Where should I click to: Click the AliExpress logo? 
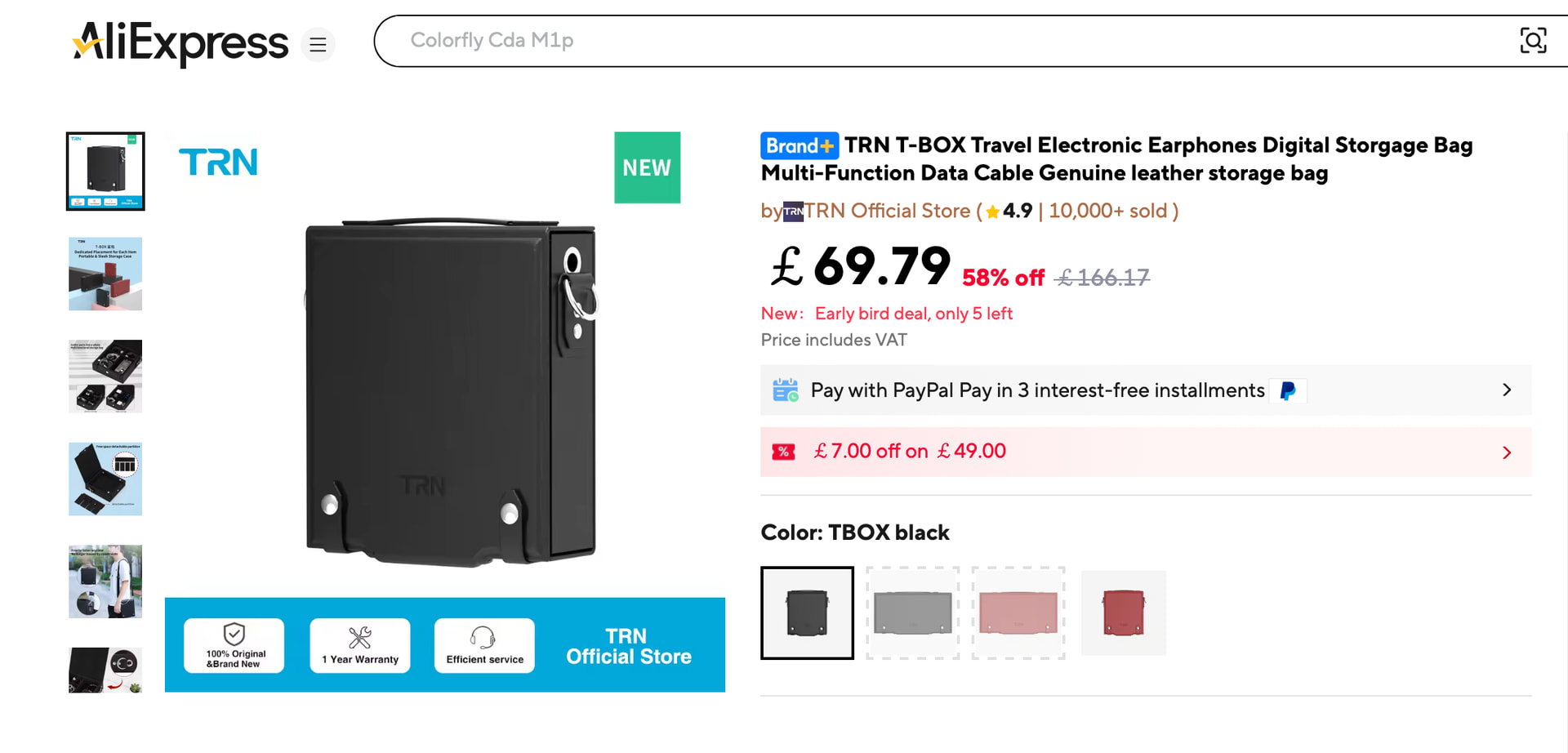180,42
